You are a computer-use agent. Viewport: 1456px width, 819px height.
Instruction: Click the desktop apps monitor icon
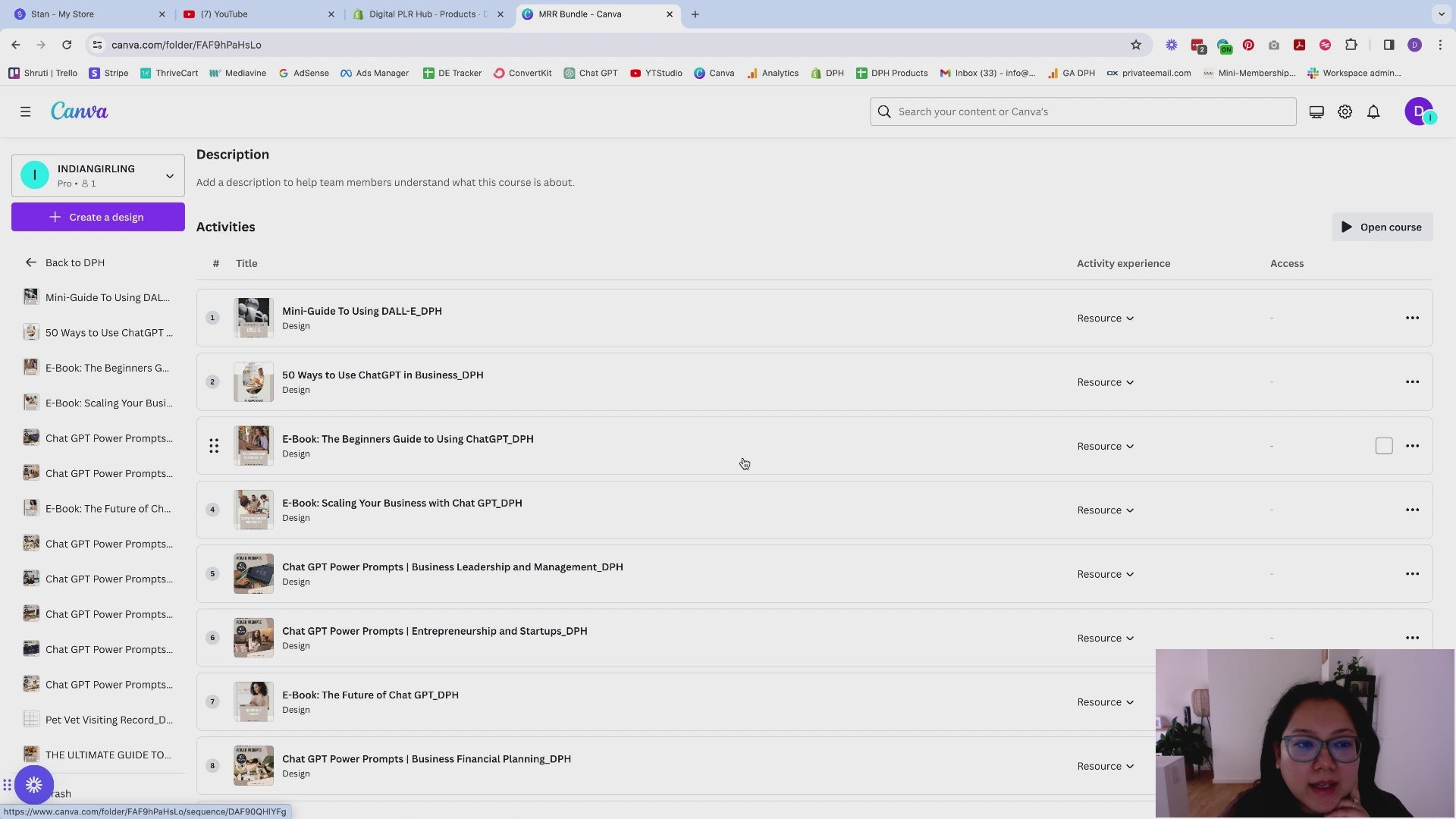[1316, 111]
